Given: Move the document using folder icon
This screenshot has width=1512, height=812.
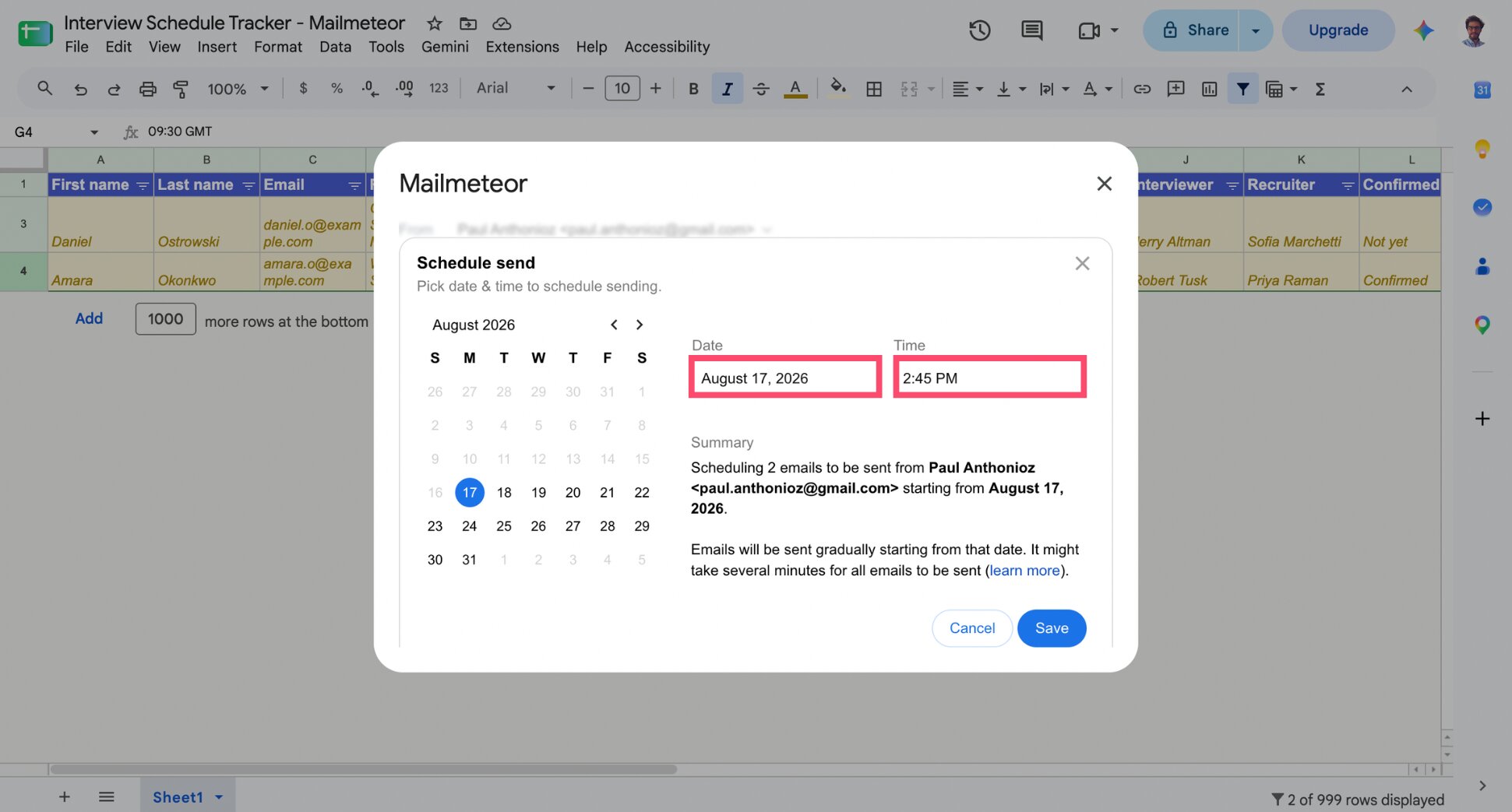Looking at the screenshot, I should coord(467,23).
